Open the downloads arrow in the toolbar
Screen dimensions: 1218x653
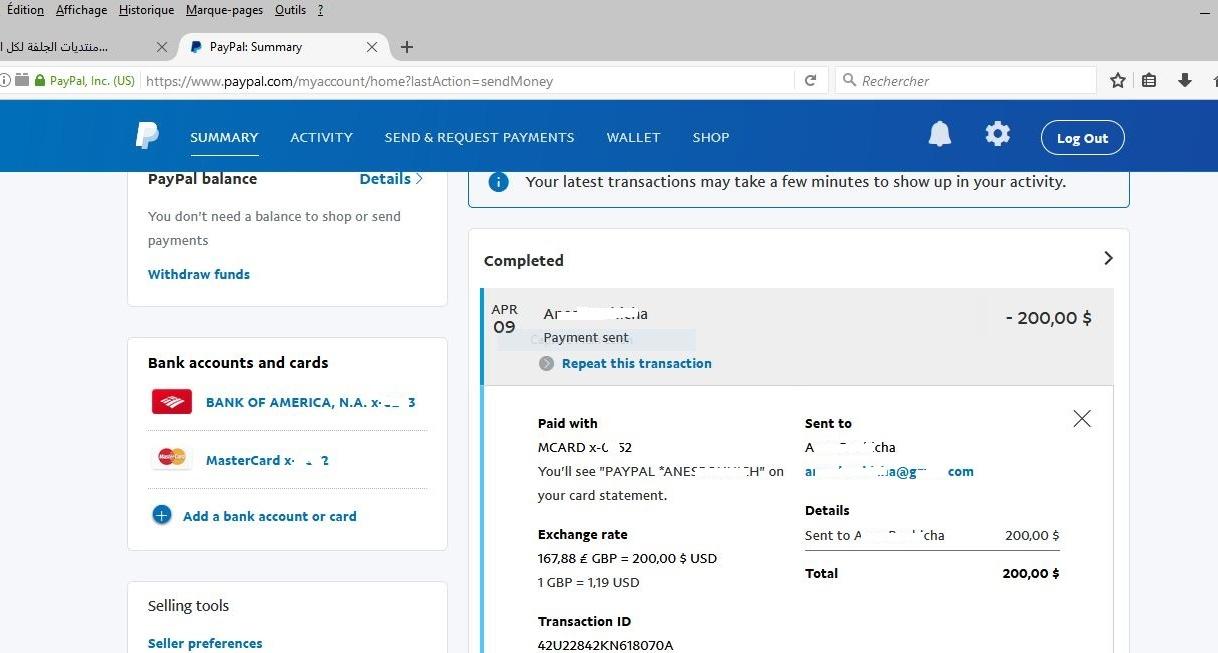(x=1185, y=81)
